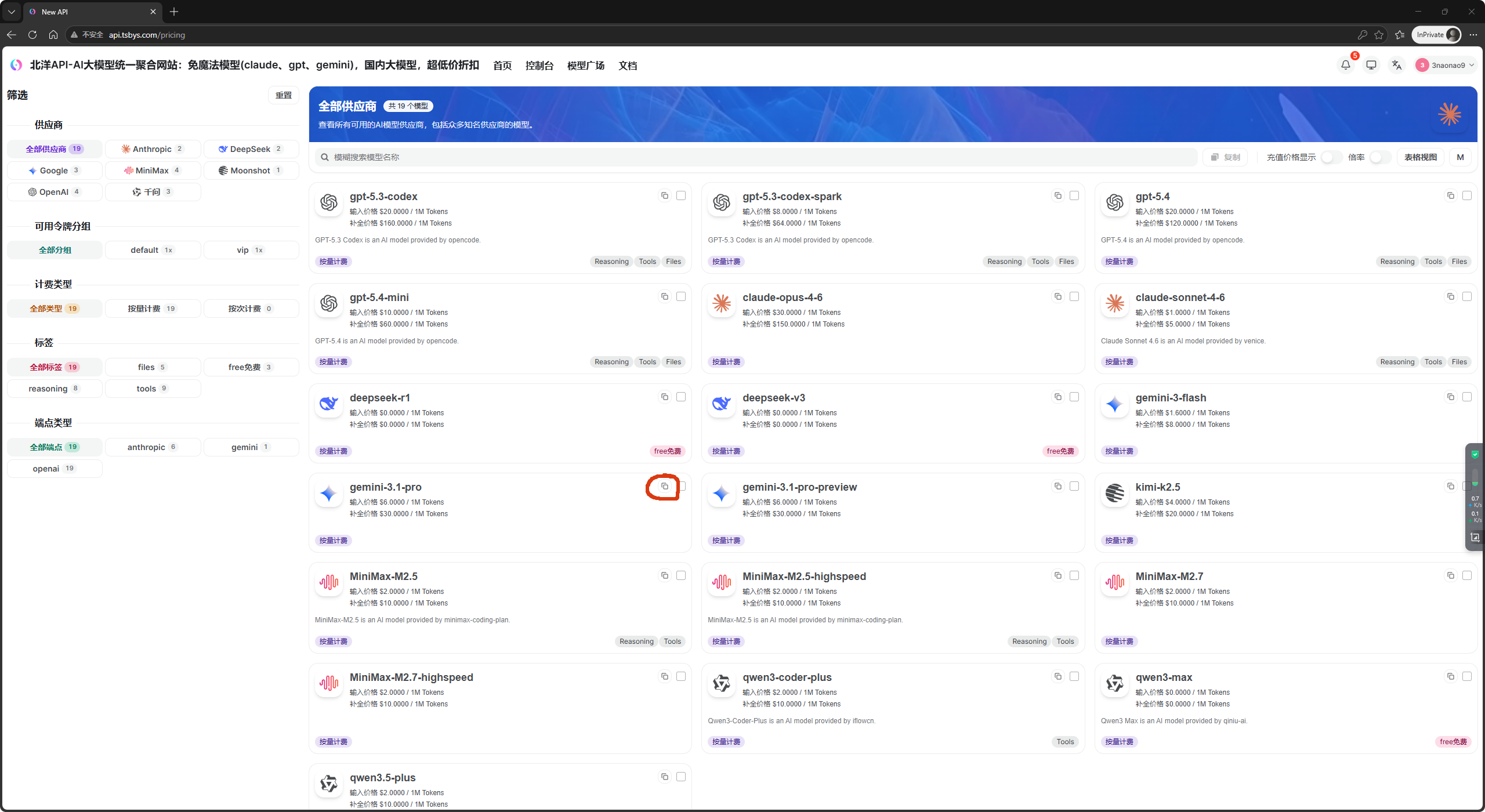Screen dimensions: 1485x812
Task: Click the fuzzy model search field
Action: pos(754,157)
